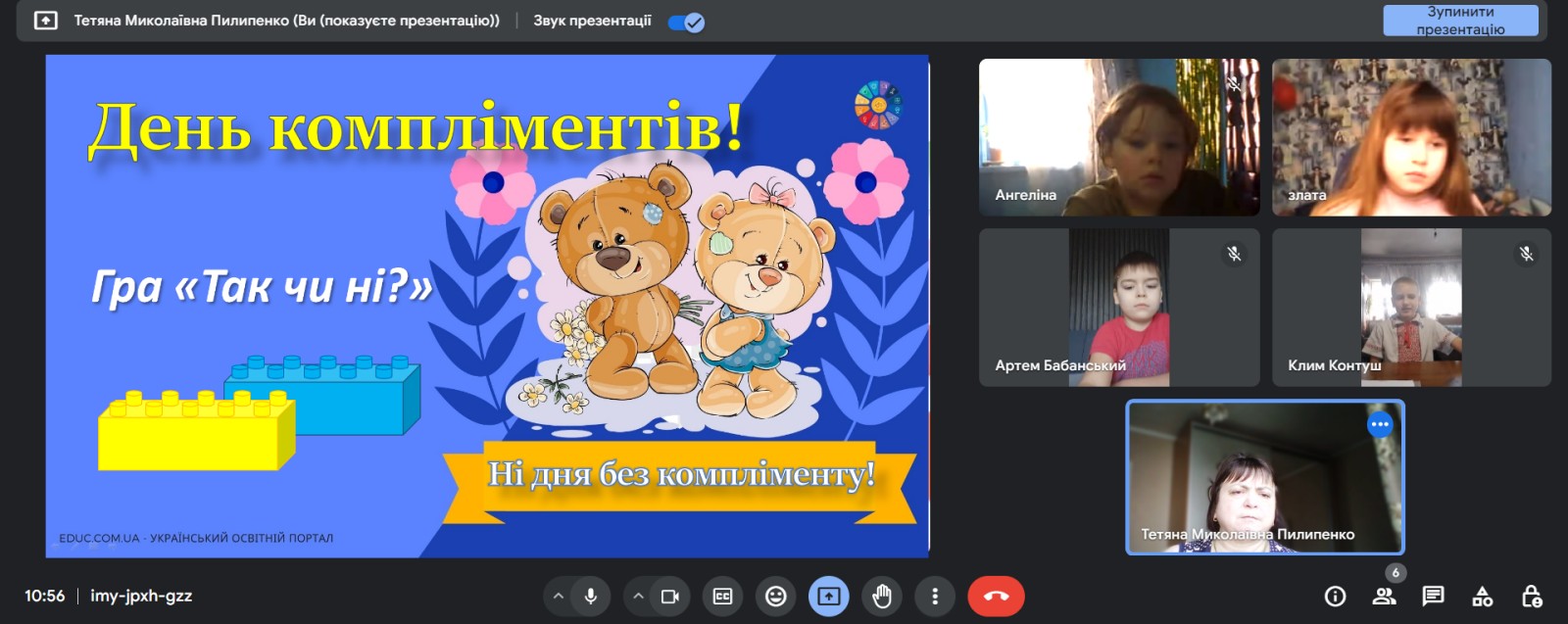Click the name label Артем Бабанський
Image resolution: width=1568 pixels, height=624 pixels.
(1060, 365)
